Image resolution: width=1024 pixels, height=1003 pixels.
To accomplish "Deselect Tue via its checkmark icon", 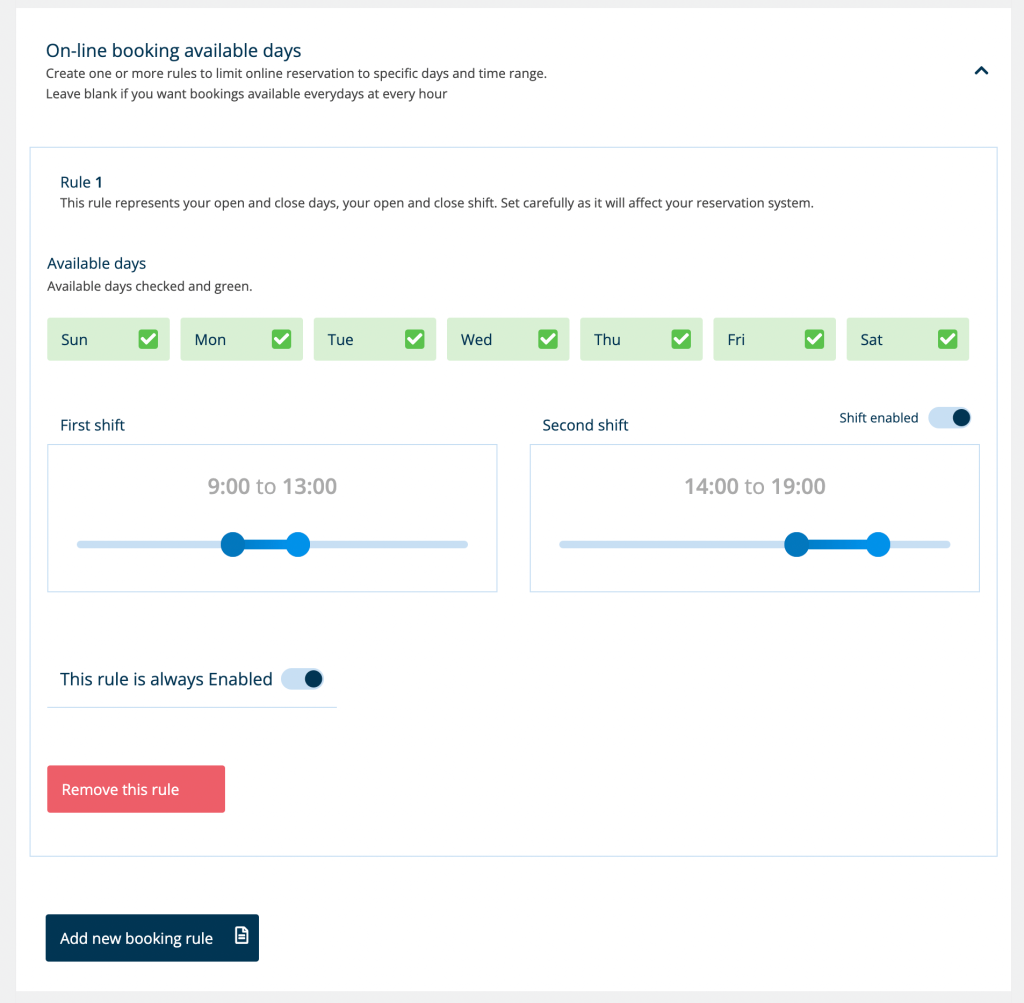I will (414, 339).
